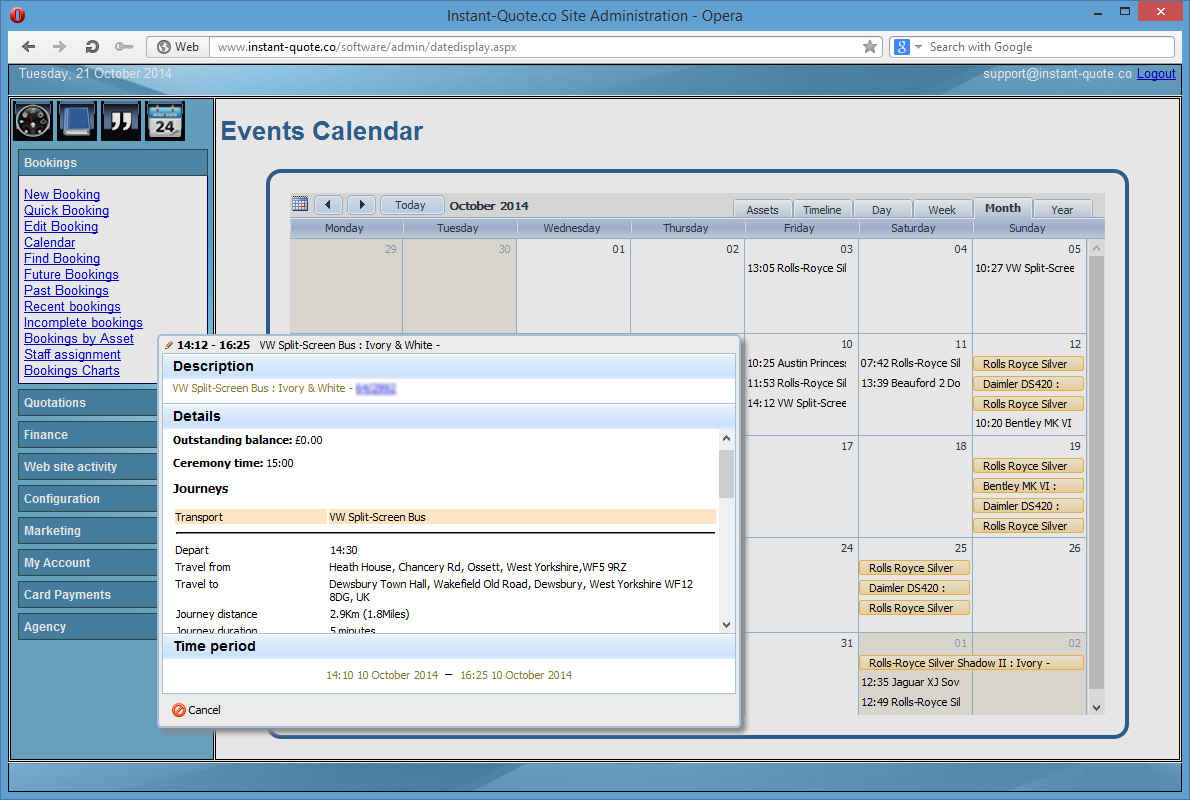1190x800 pixels.
Task: Switch to the Week calendar tab
Action: pos(942,210)
